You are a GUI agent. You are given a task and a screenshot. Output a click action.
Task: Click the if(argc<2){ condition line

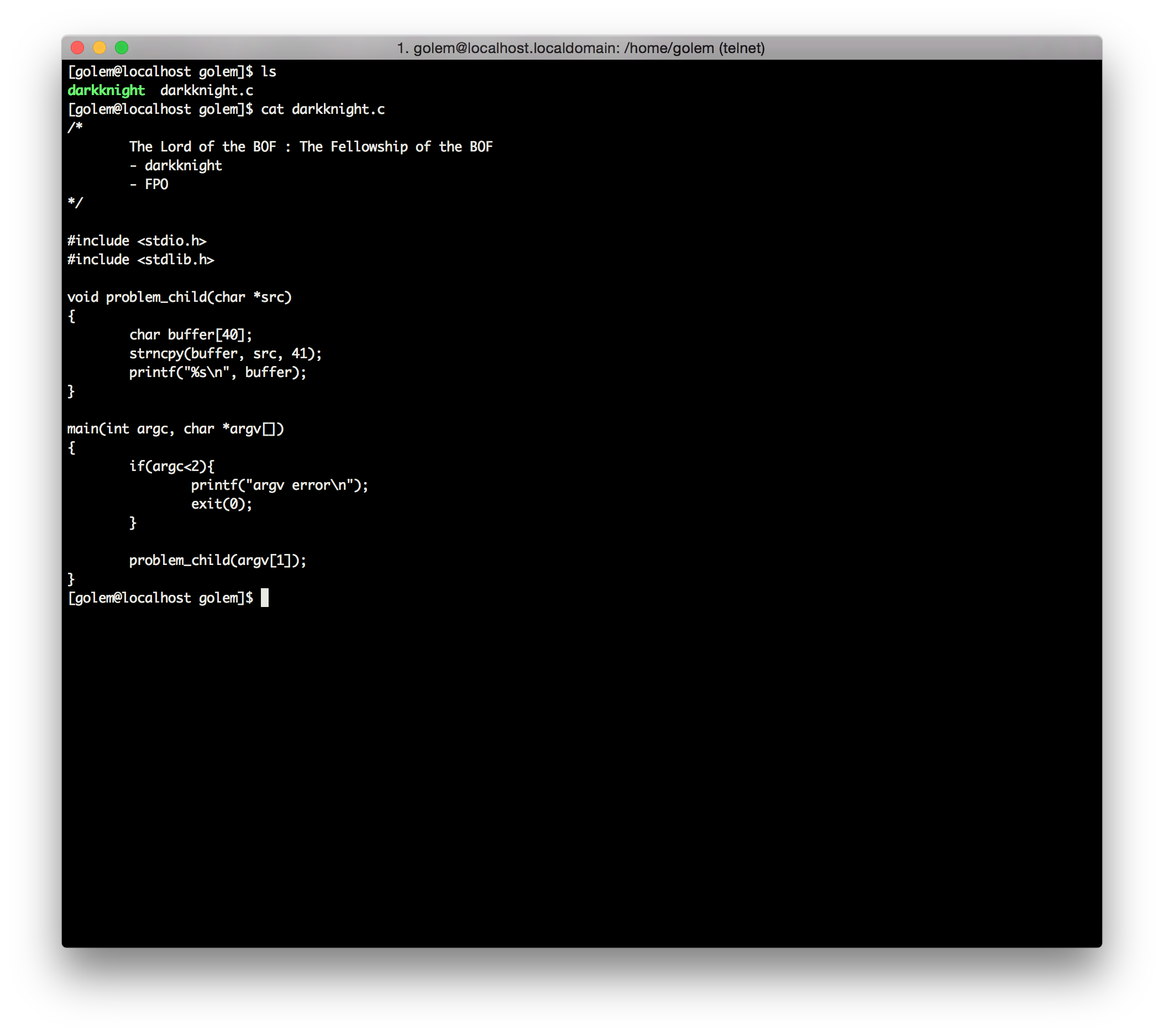pyautogui.click(x=171, y=467)
